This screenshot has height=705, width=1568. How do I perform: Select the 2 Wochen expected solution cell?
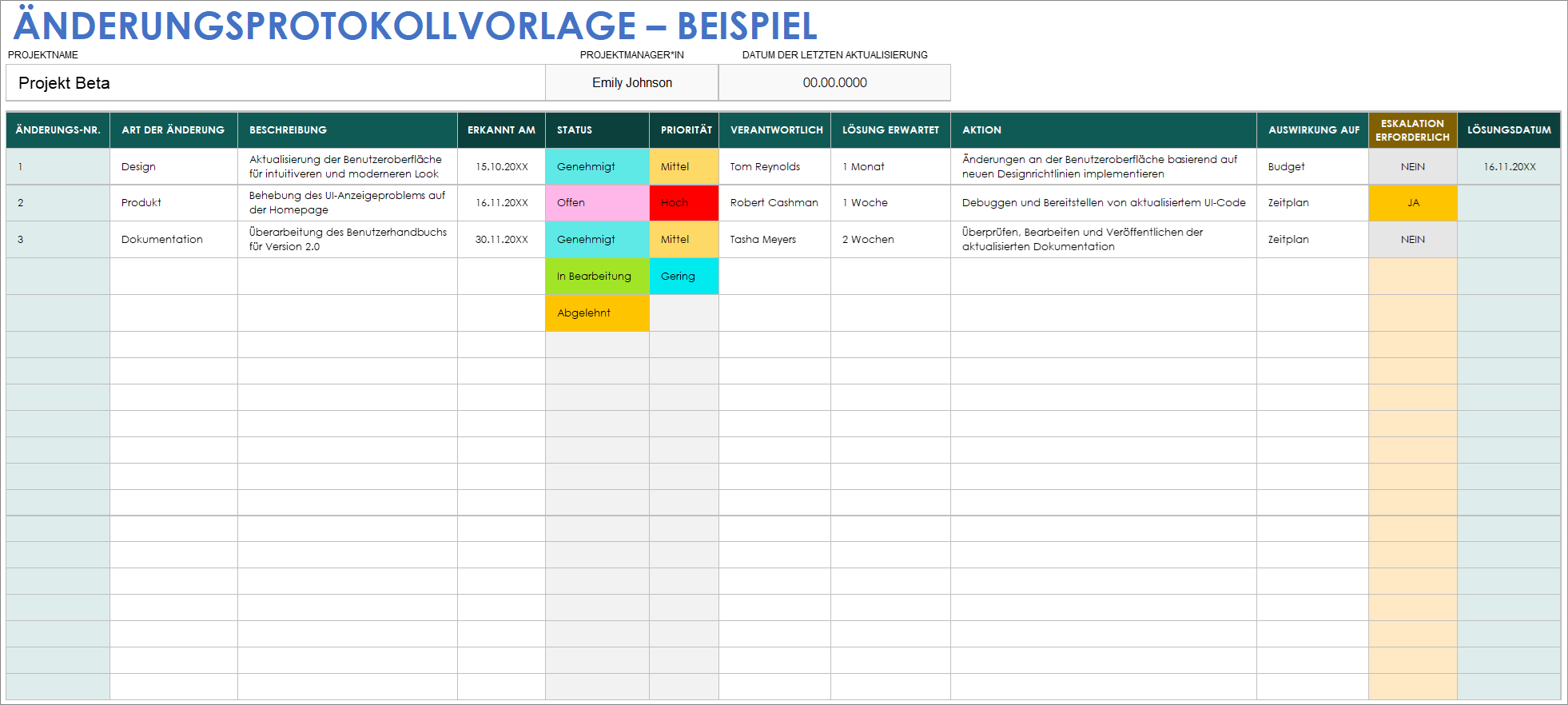pos(891,240)
